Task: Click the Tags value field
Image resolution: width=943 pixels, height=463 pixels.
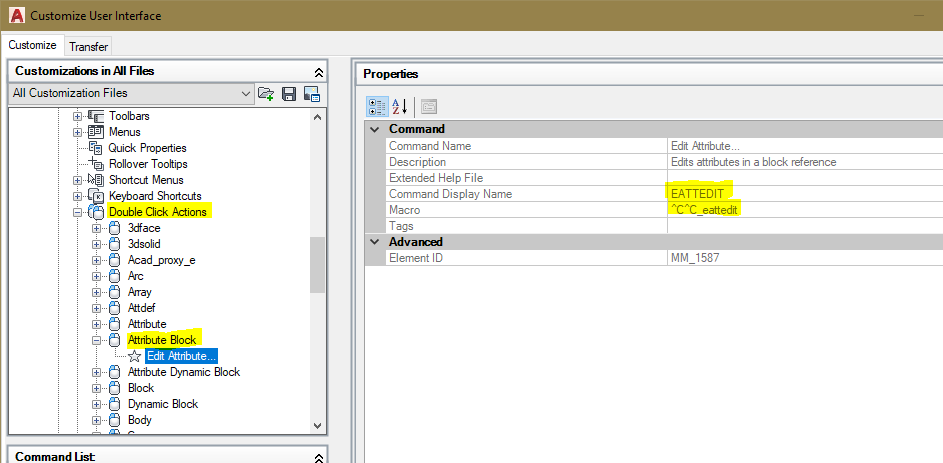Action: click(x=805, y=226)
